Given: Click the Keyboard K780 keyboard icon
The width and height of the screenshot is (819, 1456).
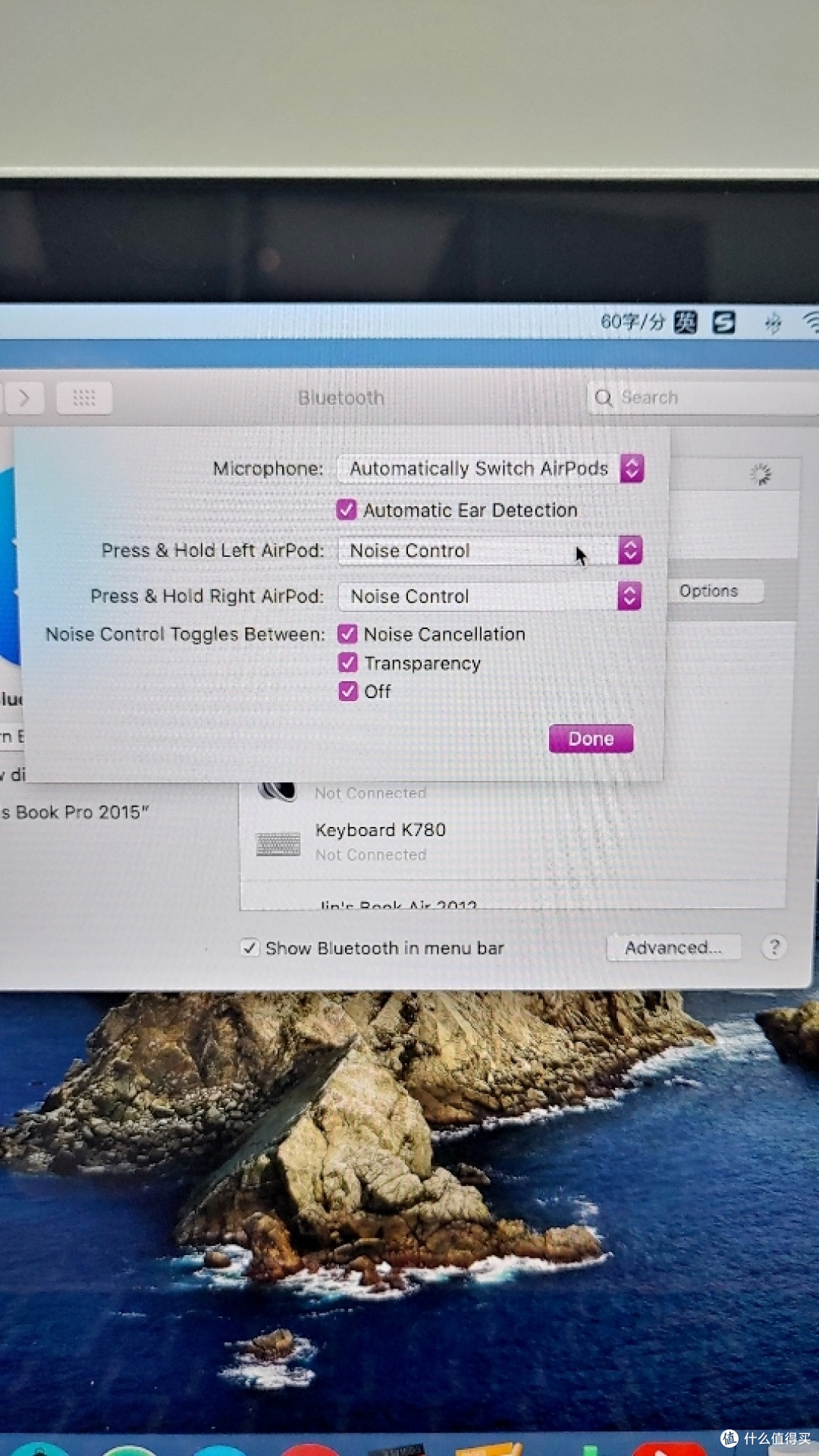Looking at the screenshot, I should 278,843.
